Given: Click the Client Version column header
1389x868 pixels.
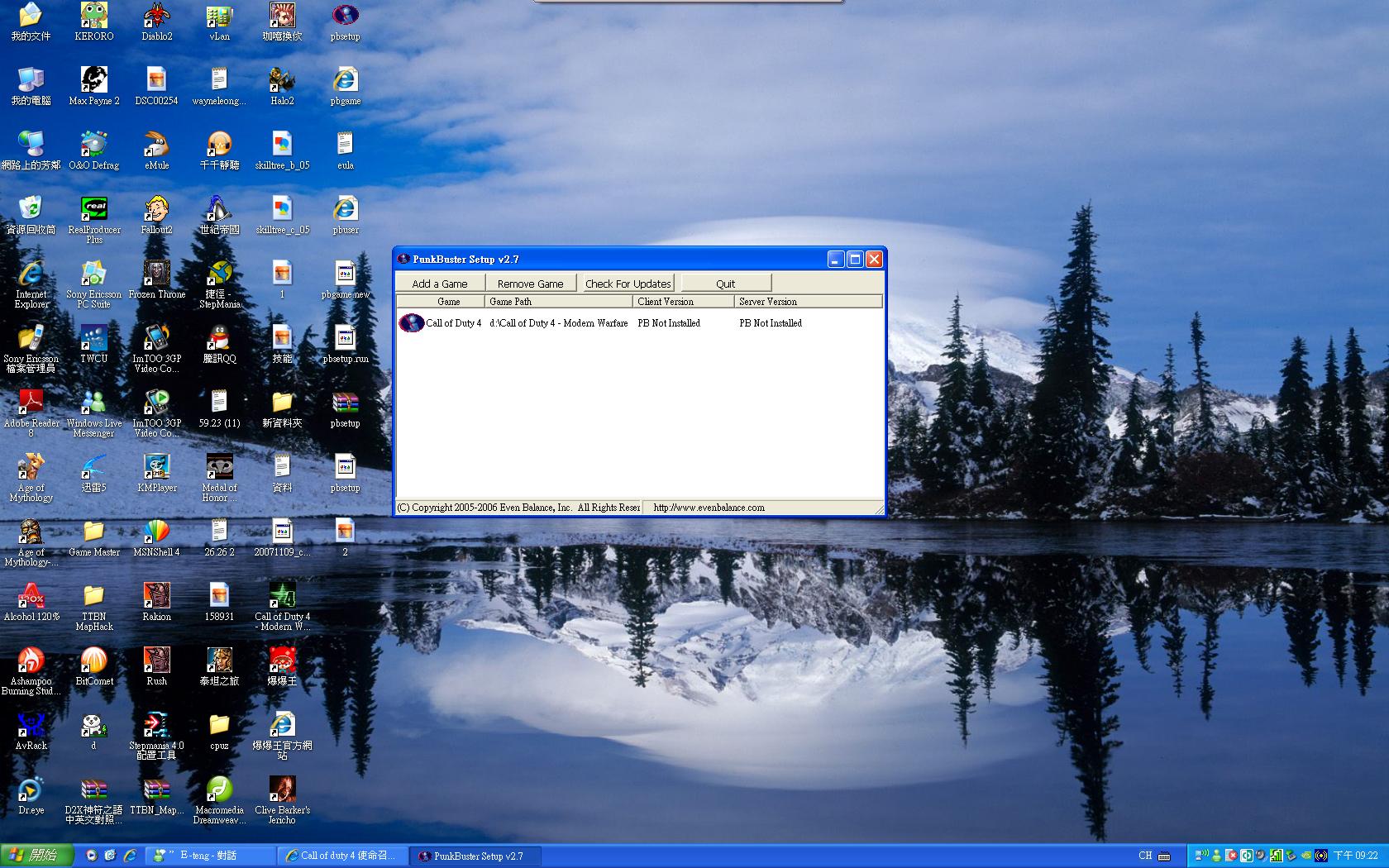Looking at the screenshot, I should tap(683, 302).
